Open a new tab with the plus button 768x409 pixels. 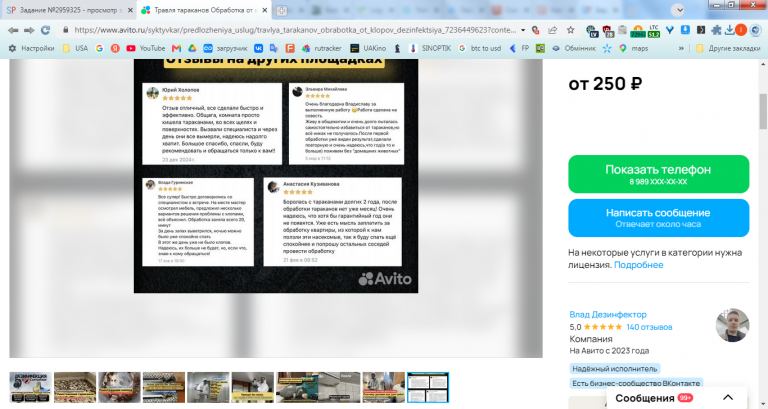(282, 10)
